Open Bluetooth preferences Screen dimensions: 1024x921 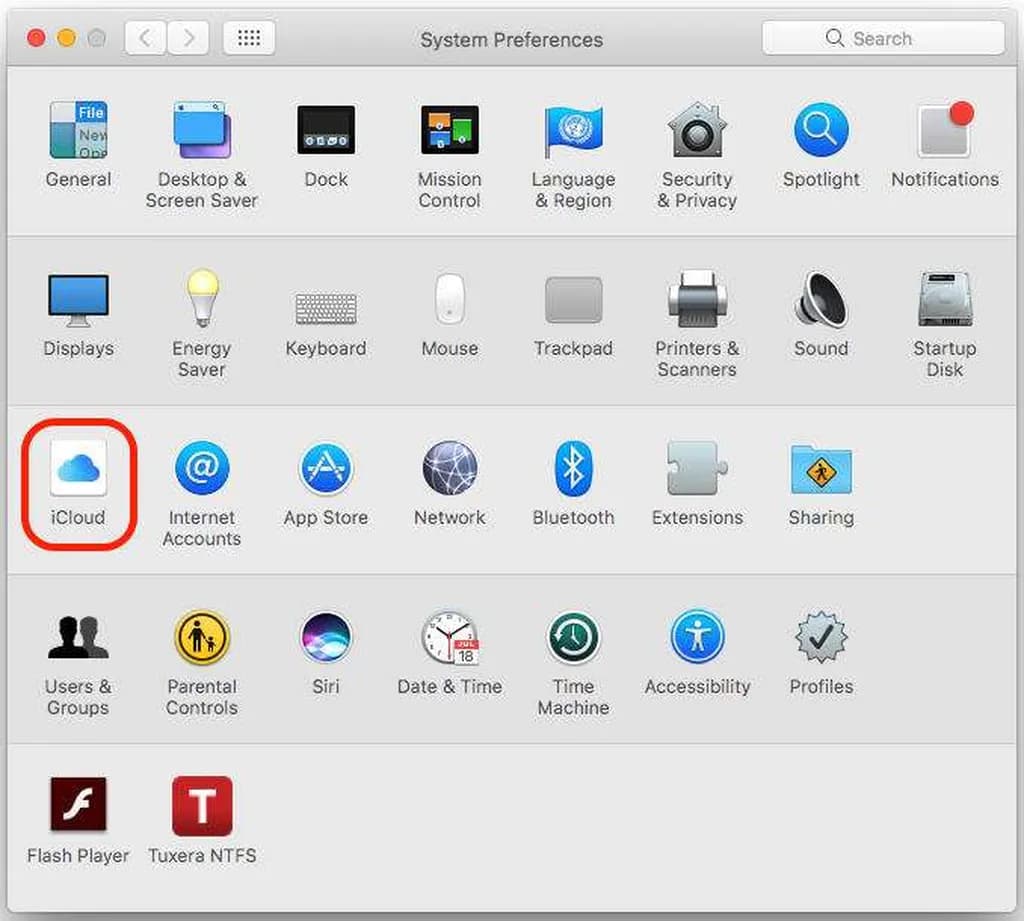[x=573, y=469]
